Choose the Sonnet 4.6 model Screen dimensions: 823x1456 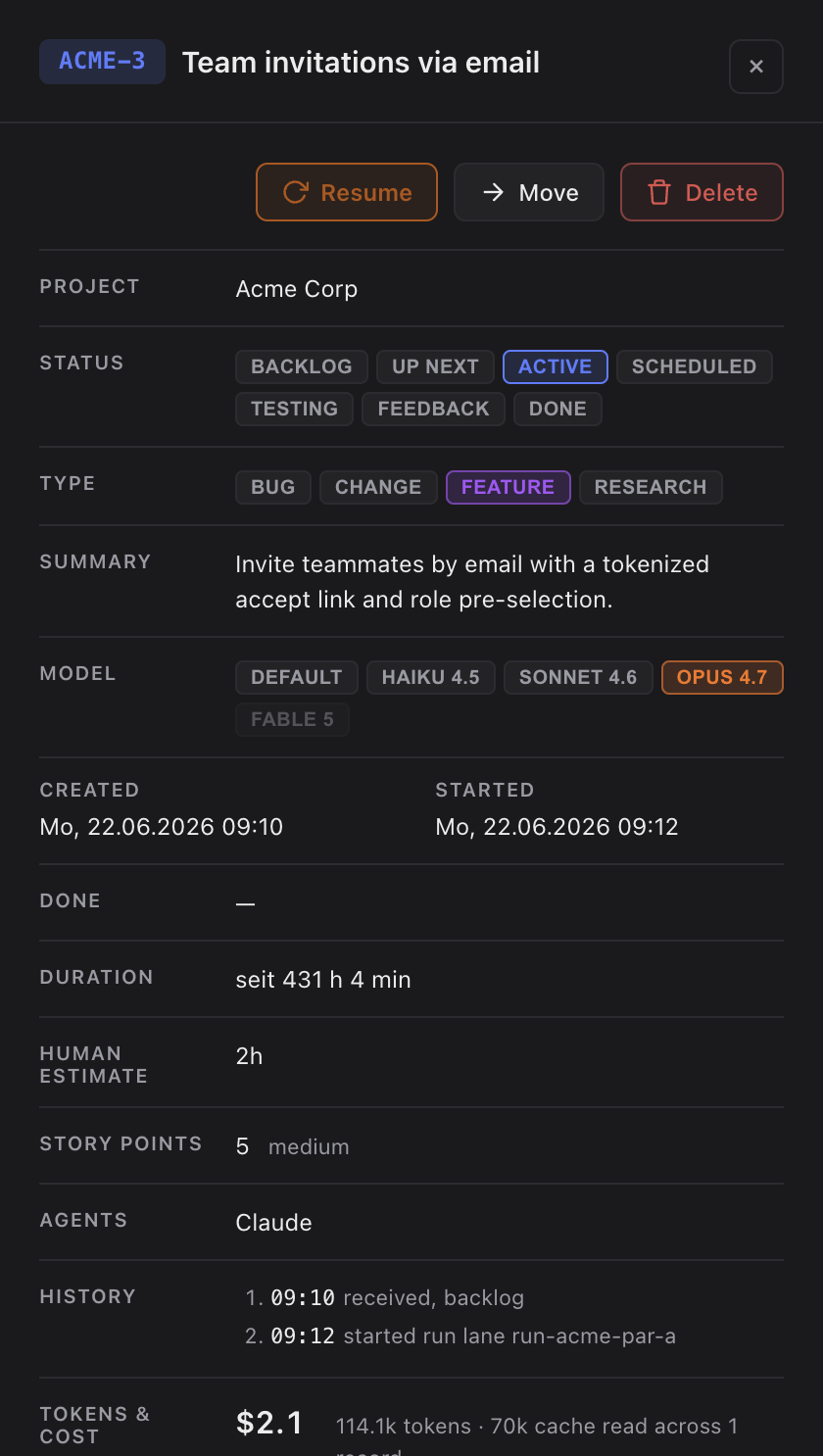coord(578,677)
